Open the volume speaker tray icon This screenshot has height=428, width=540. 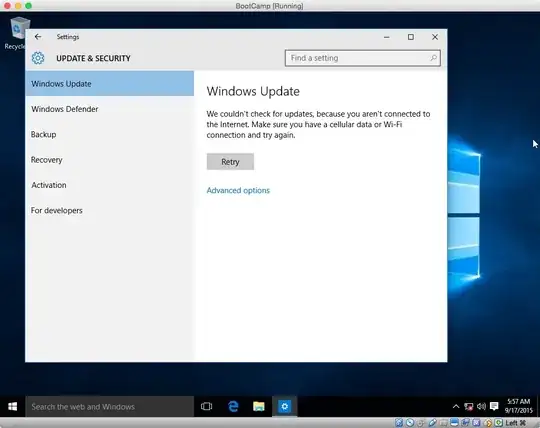point(481,407)
